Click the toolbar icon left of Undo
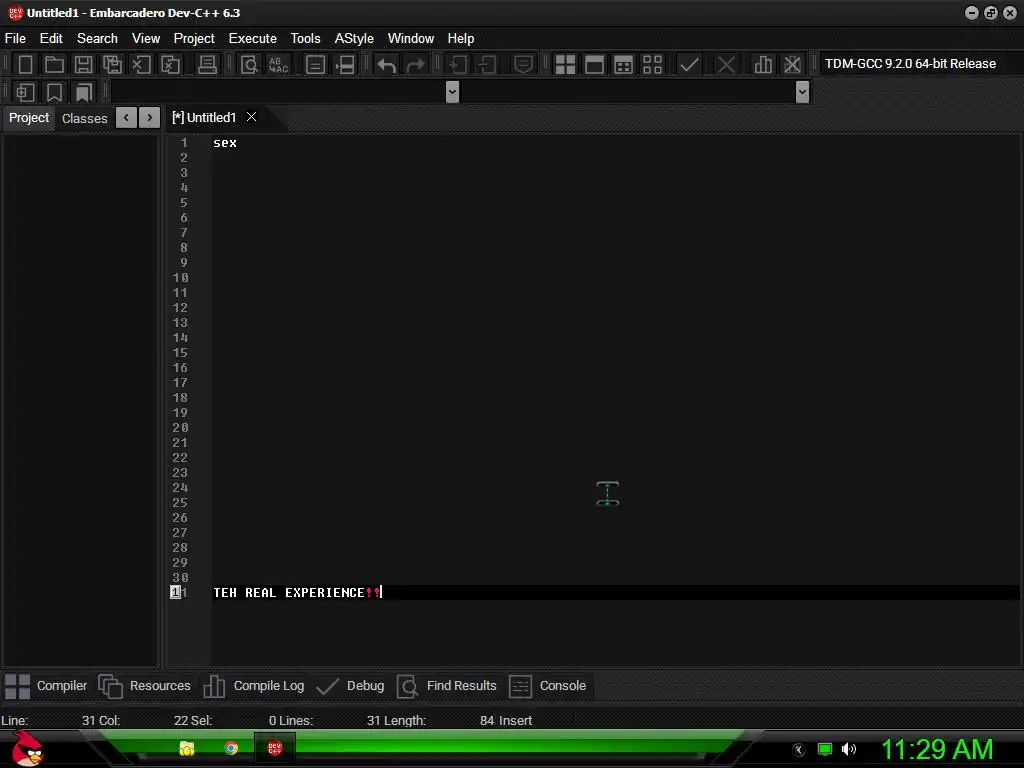This screenshot has width=1024, height=768. click(x=345, y=64)
